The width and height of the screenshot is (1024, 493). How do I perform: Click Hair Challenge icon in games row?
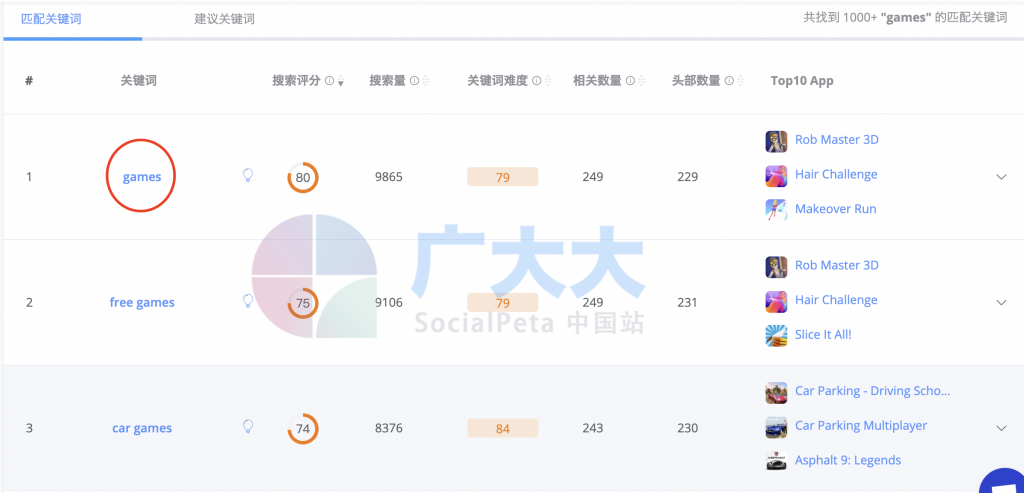tap(776, 175)
